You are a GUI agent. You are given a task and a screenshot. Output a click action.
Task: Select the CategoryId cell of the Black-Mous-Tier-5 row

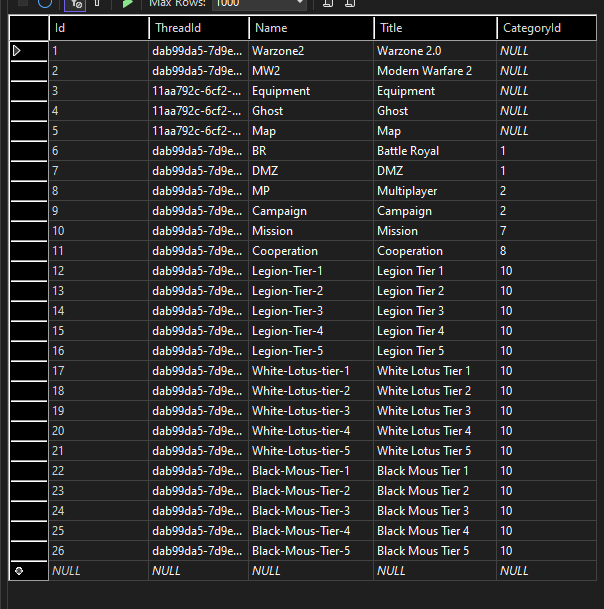coord(547,551)
